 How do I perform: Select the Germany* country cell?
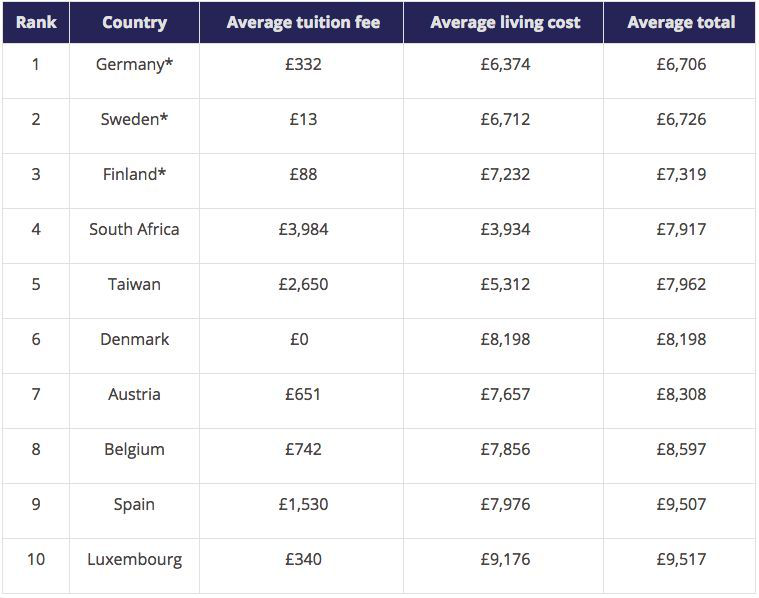pyautogui.click(x=134, y=64)
